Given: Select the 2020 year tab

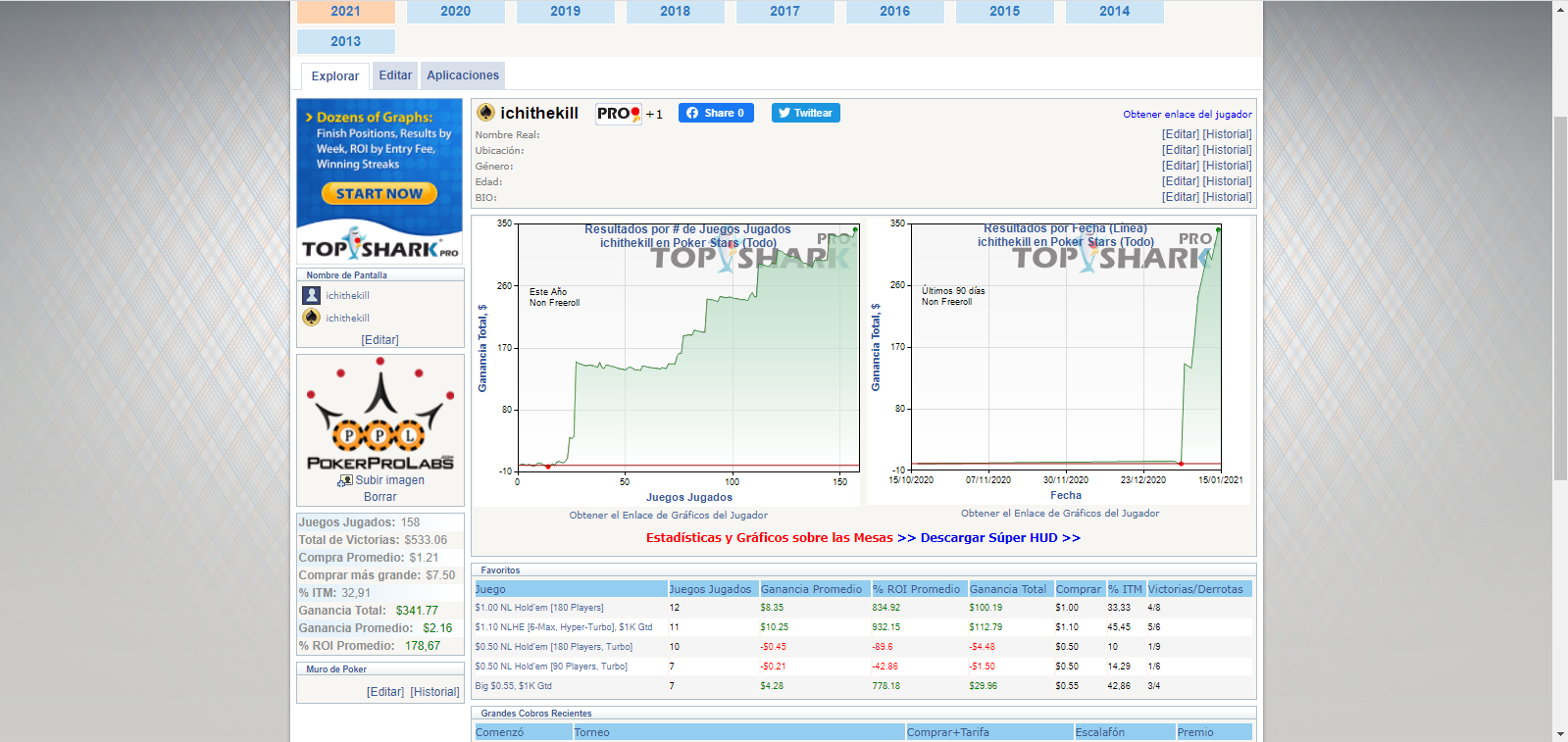Looking at the screenshot, I should [x=455, y=11].
